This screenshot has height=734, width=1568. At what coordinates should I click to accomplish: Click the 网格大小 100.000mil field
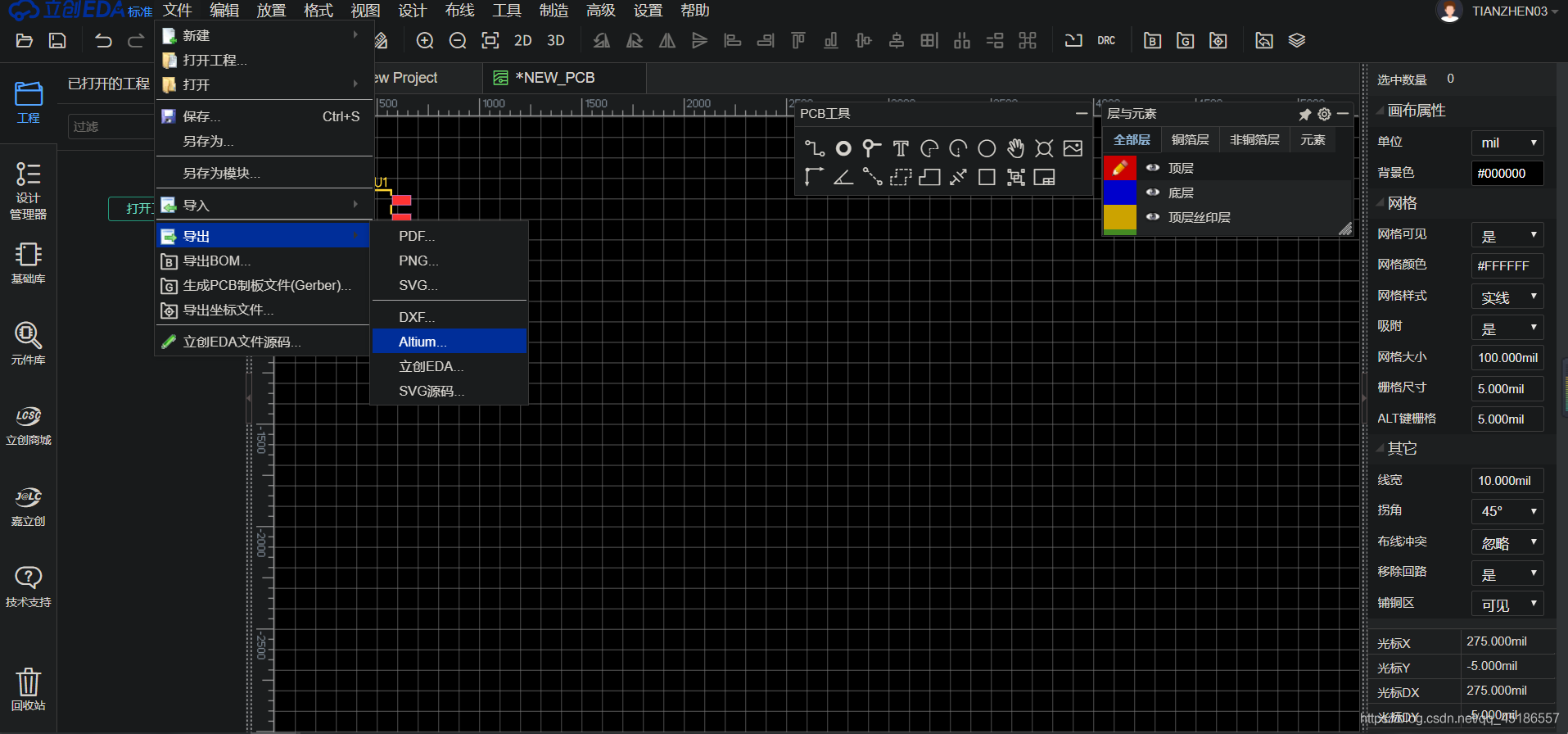1507,358
